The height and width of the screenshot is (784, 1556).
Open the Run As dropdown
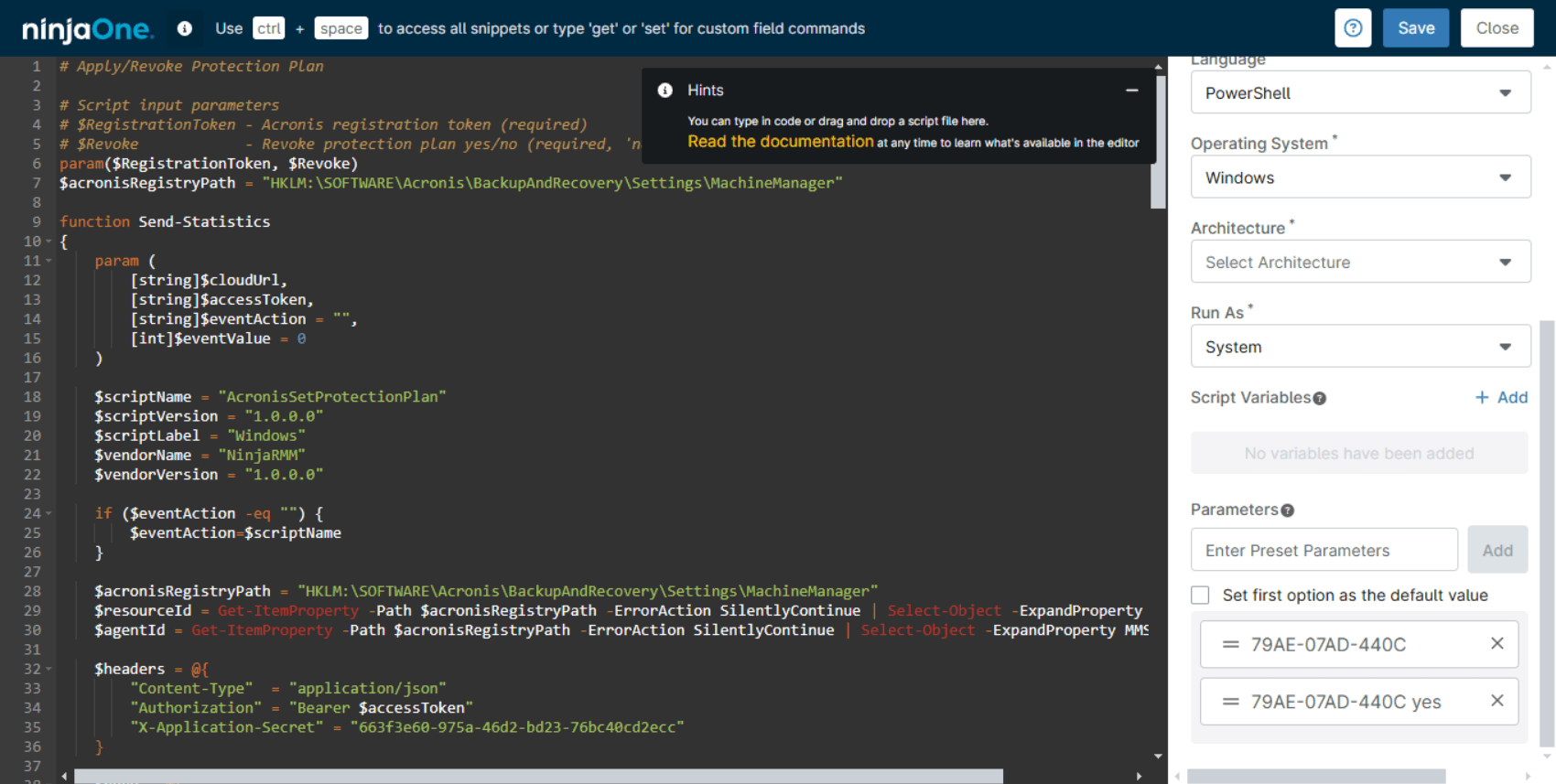click(1360, 347)
